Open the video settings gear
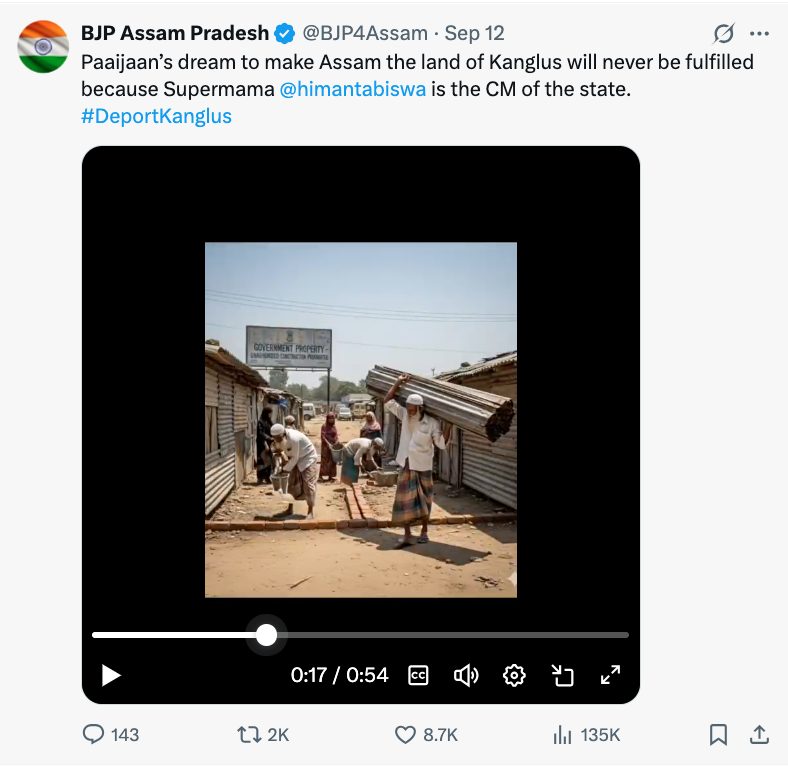The height and width of the screenshot is (766, 788). click(514, 675)
